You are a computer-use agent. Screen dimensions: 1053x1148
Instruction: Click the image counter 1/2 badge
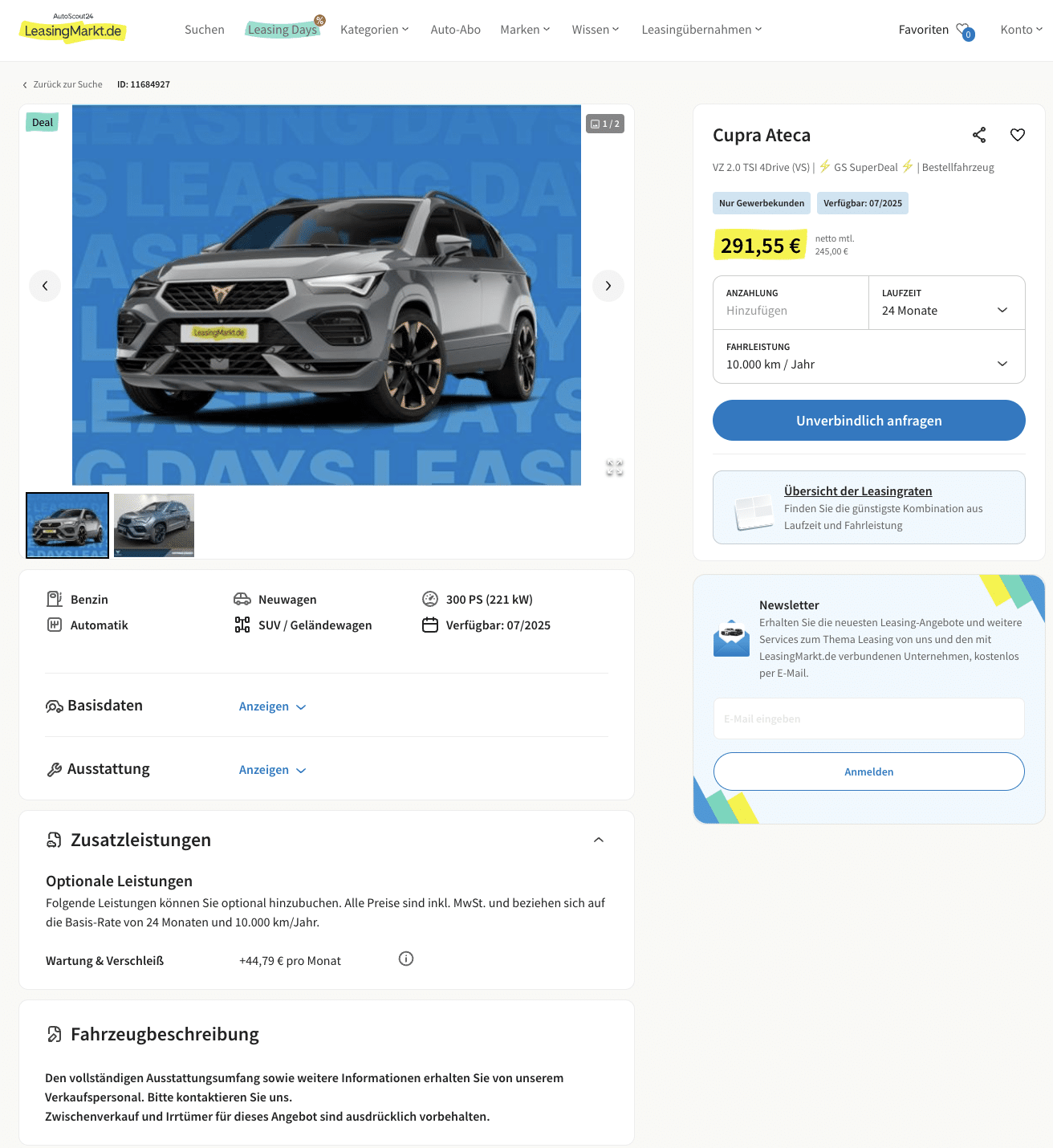tap(605, 124)
